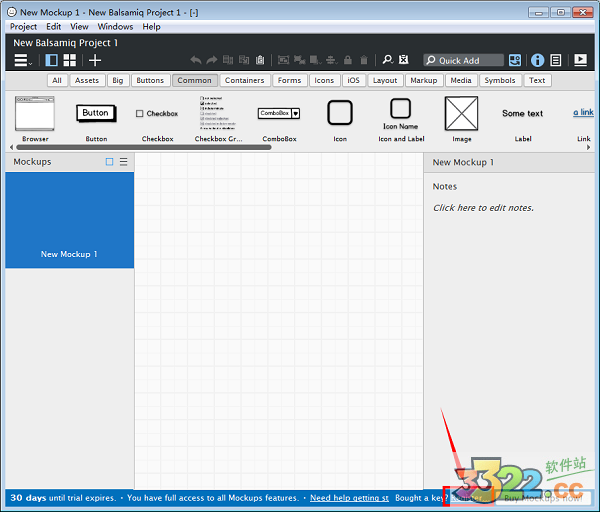
Task: Open the View menu
Action: coord(79,27)
